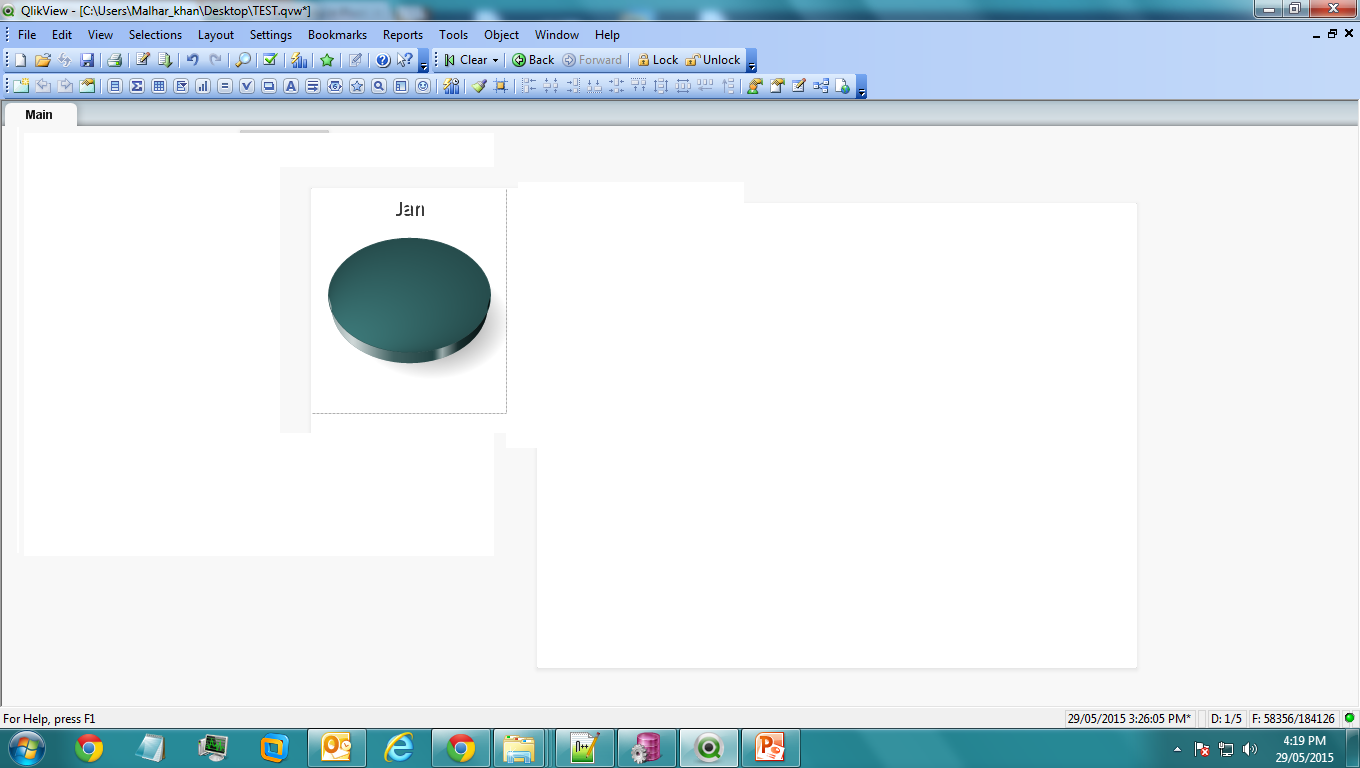1360x768 pixels.
Task: Create a new Input Box object
Action: (x=225, y=86)
